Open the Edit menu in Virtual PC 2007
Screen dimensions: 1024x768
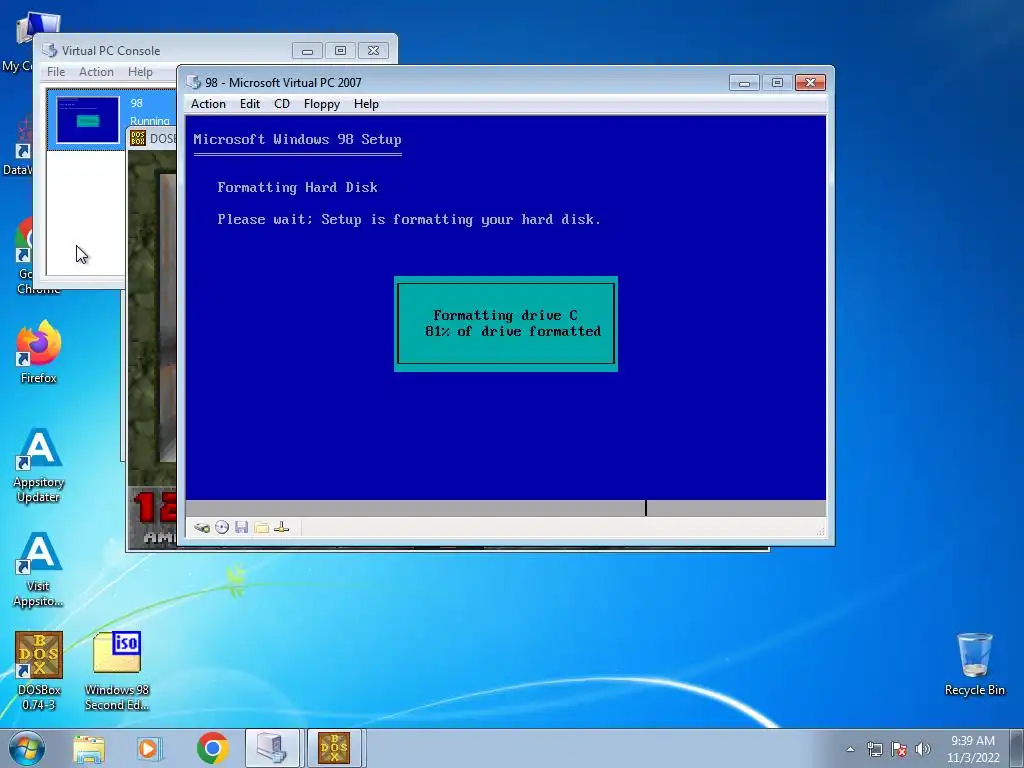(249, 104)
